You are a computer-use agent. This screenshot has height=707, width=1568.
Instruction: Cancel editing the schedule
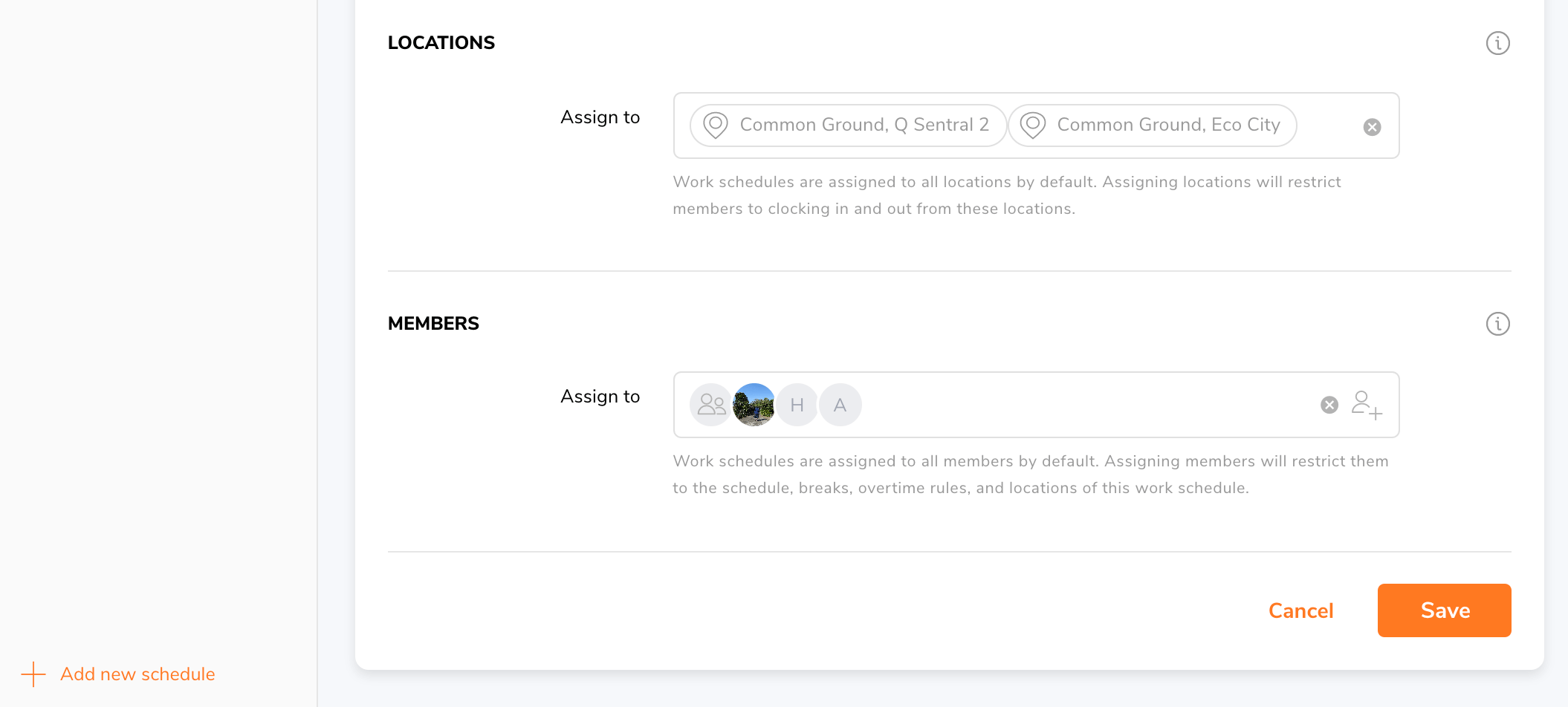1300,610
